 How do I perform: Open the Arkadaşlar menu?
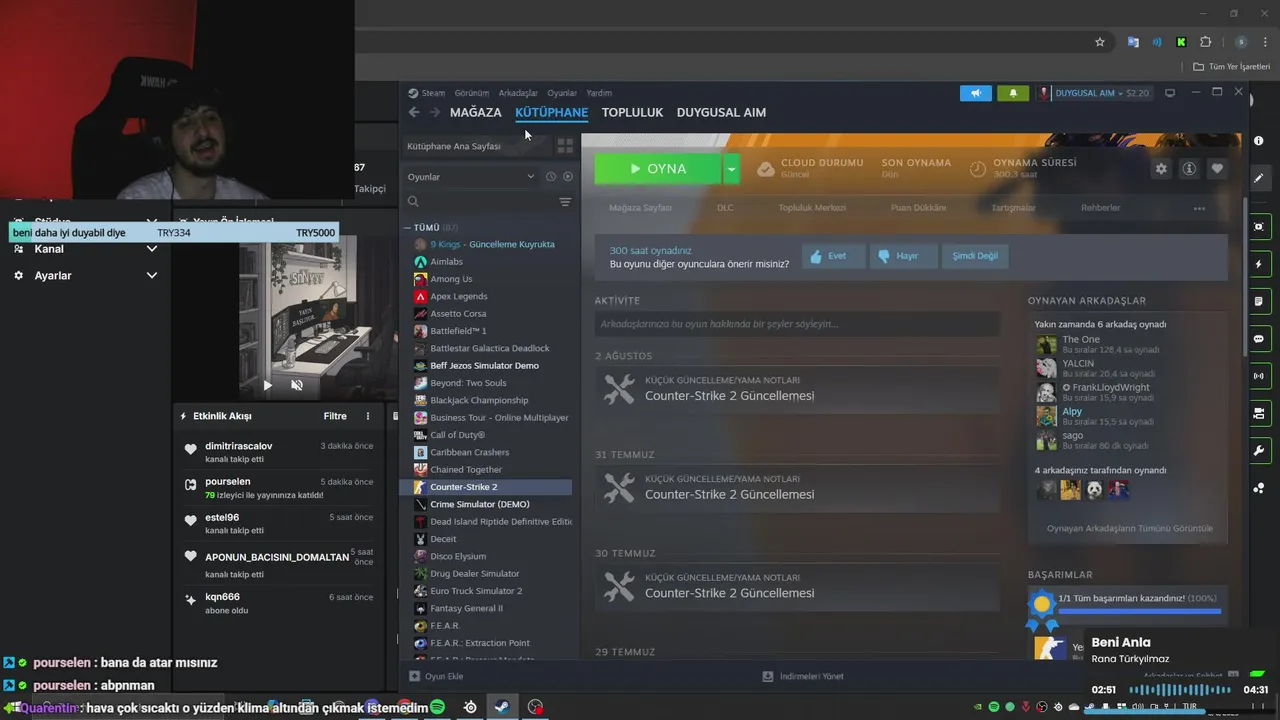click(x=518, y=93)
